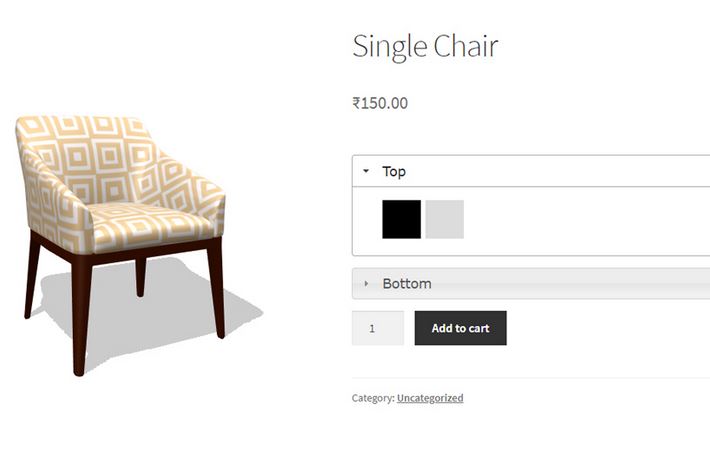Screen dimensions: 710x457
Task: Open the Bottom accordion header label
Action: 407,284
